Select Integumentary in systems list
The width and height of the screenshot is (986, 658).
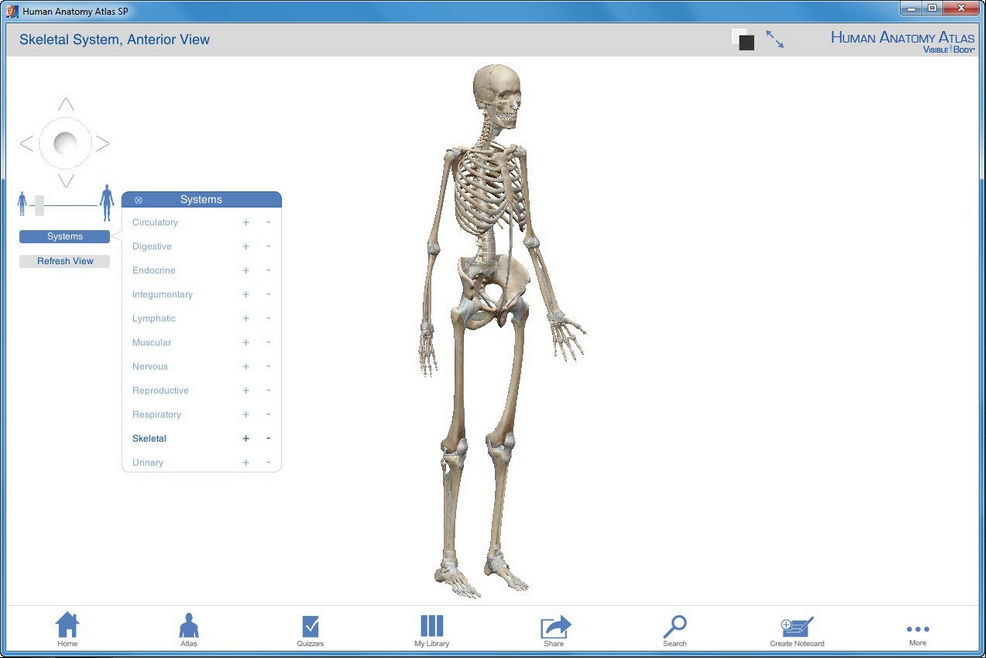pos(162,294)
